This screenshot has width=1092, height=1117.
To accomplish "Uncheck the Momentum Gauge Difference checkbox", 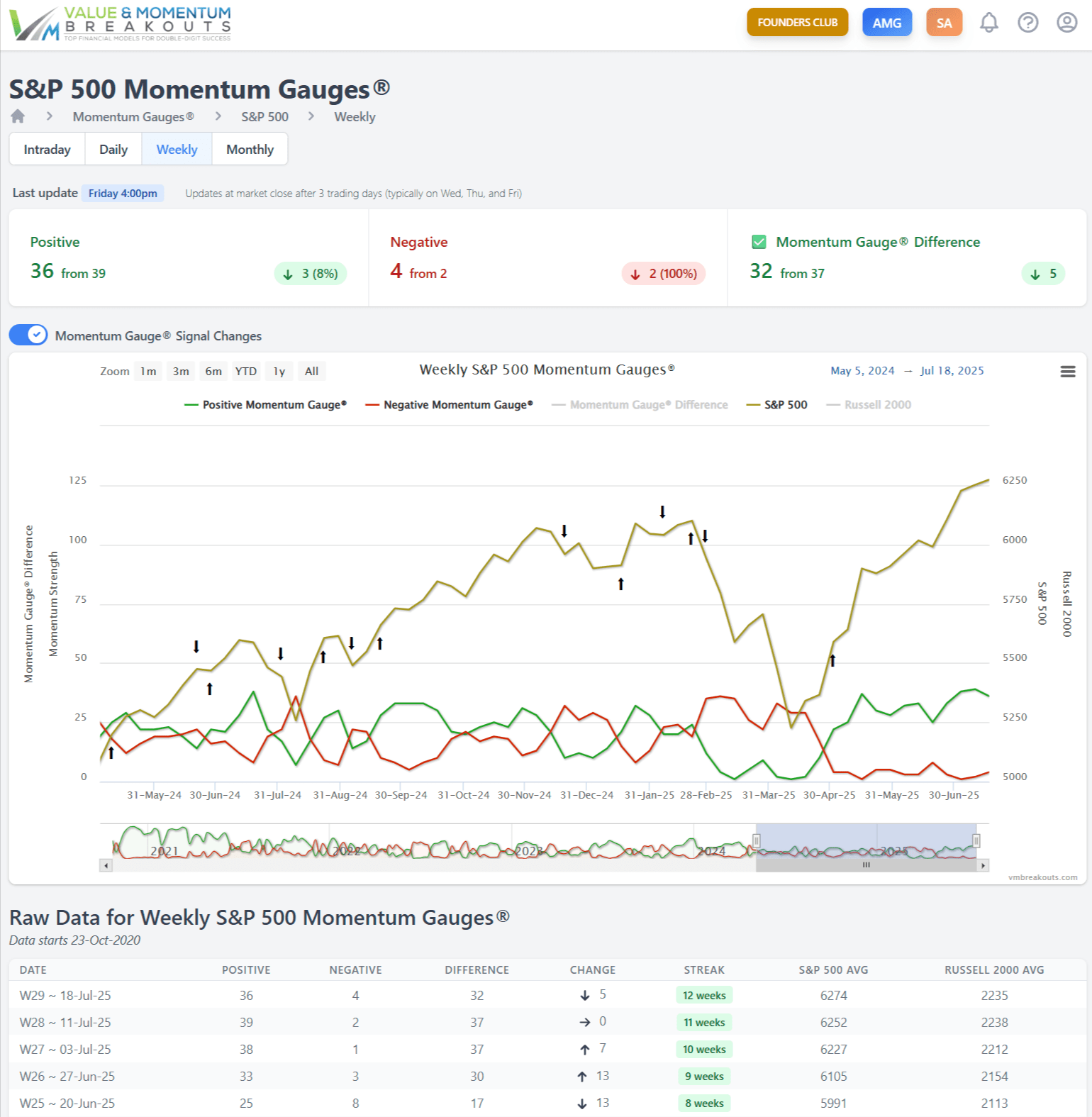I will [759, 243].
